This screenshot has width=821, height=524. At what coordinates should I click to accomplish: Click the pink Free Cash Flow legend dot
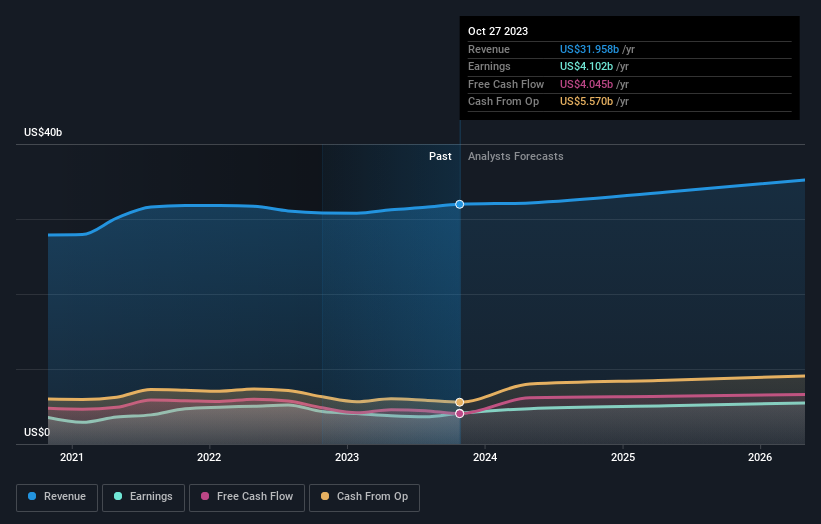[205, 496]
